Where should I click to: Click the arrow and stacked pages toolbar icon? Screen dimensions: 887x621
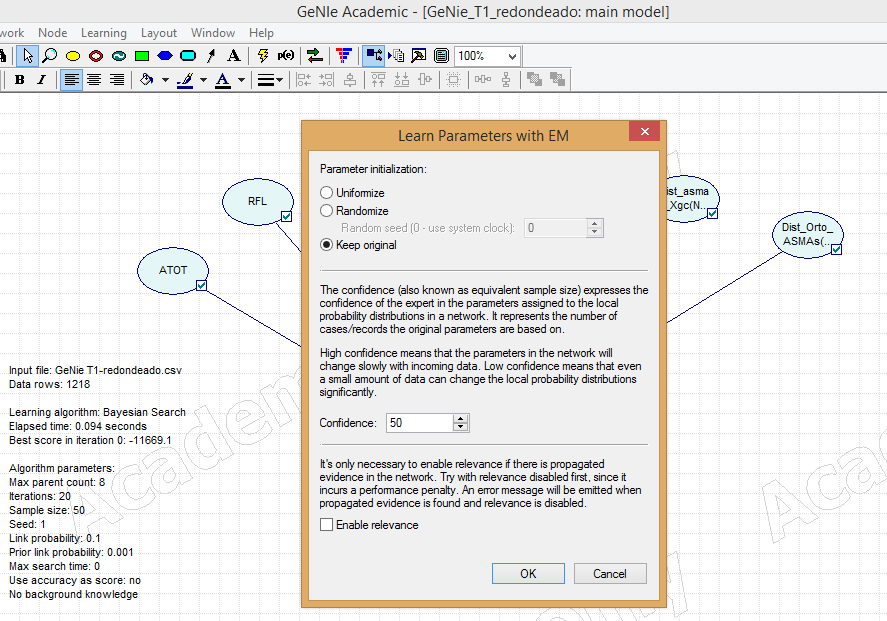396,56
